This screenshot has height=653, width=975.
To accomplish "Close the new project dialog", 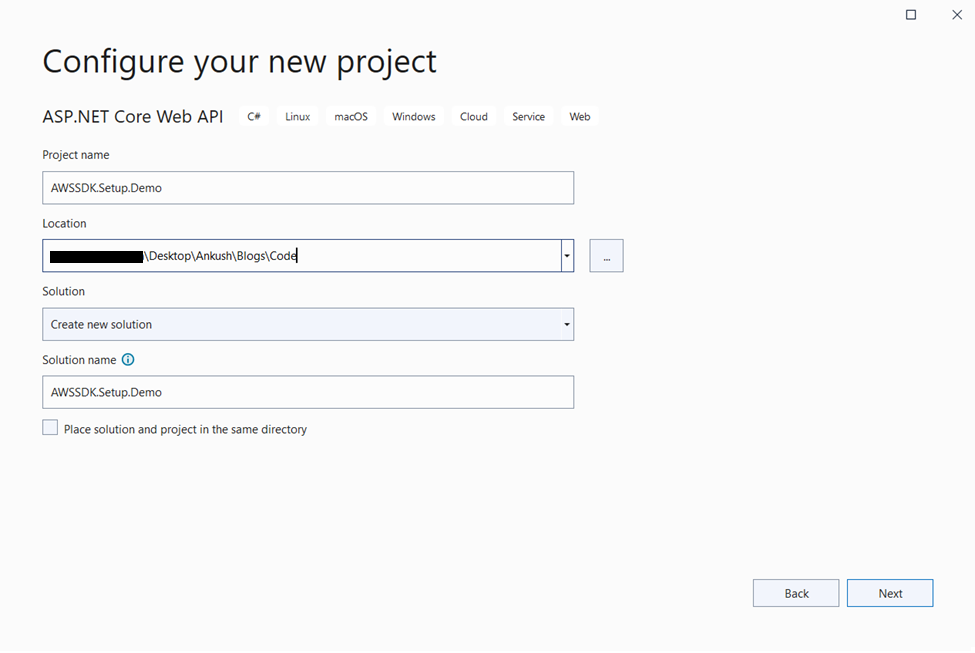I will pyautogui.click(x=957, y=15).
